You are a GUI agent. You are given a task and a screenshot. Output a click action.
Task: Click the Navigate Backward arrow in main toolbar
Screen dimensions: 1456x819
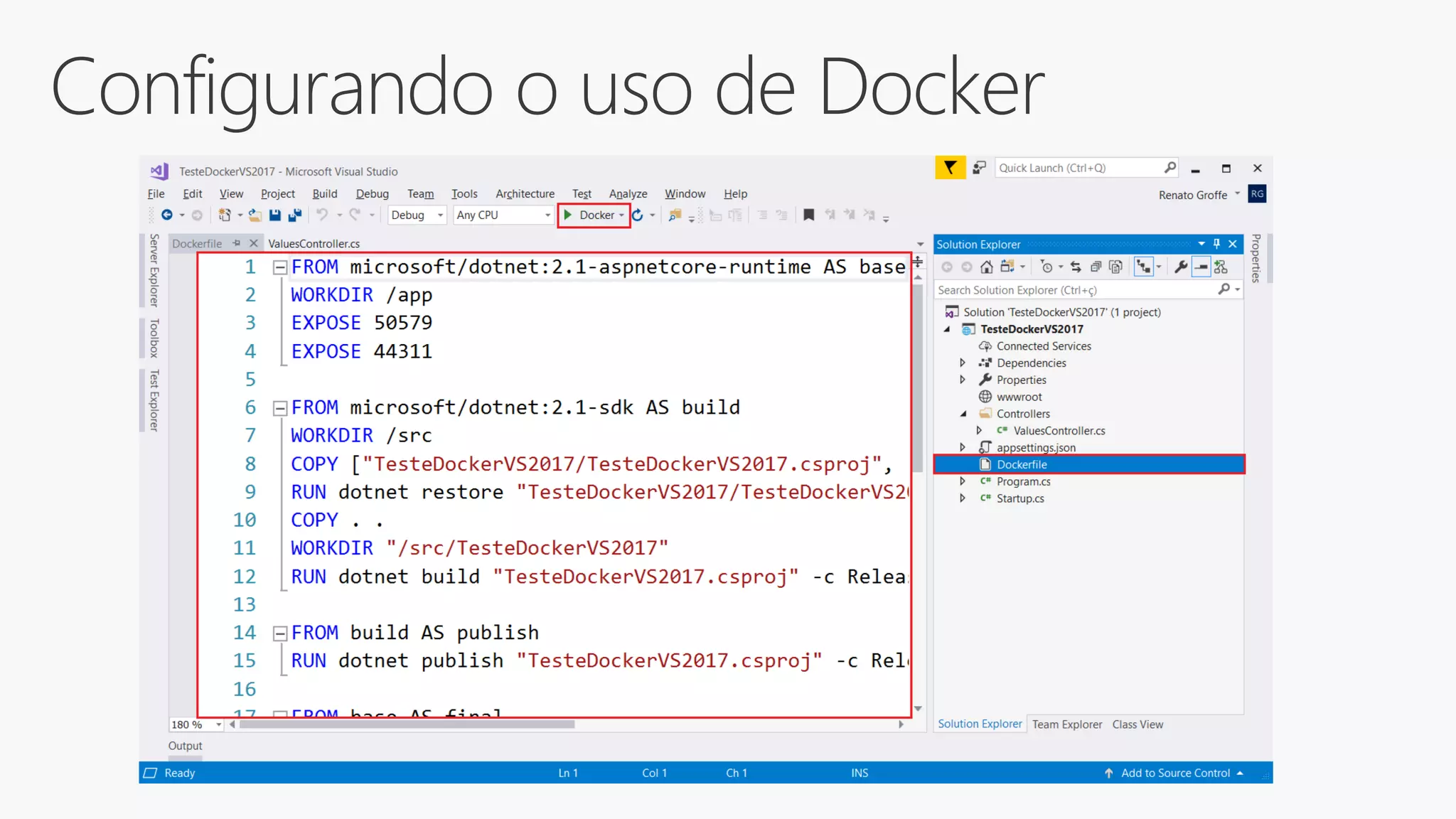click(167, 215)
